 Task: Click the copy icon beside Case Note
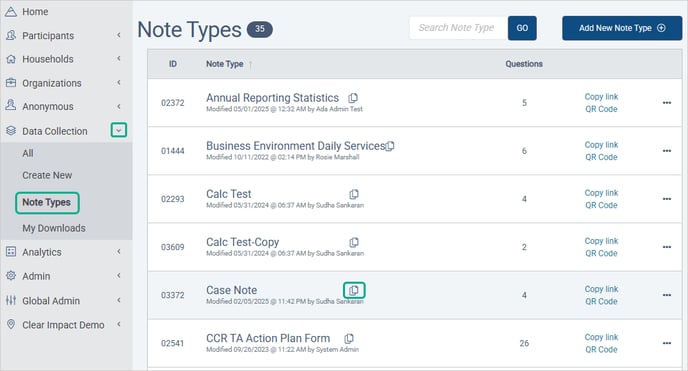point(354,290)
